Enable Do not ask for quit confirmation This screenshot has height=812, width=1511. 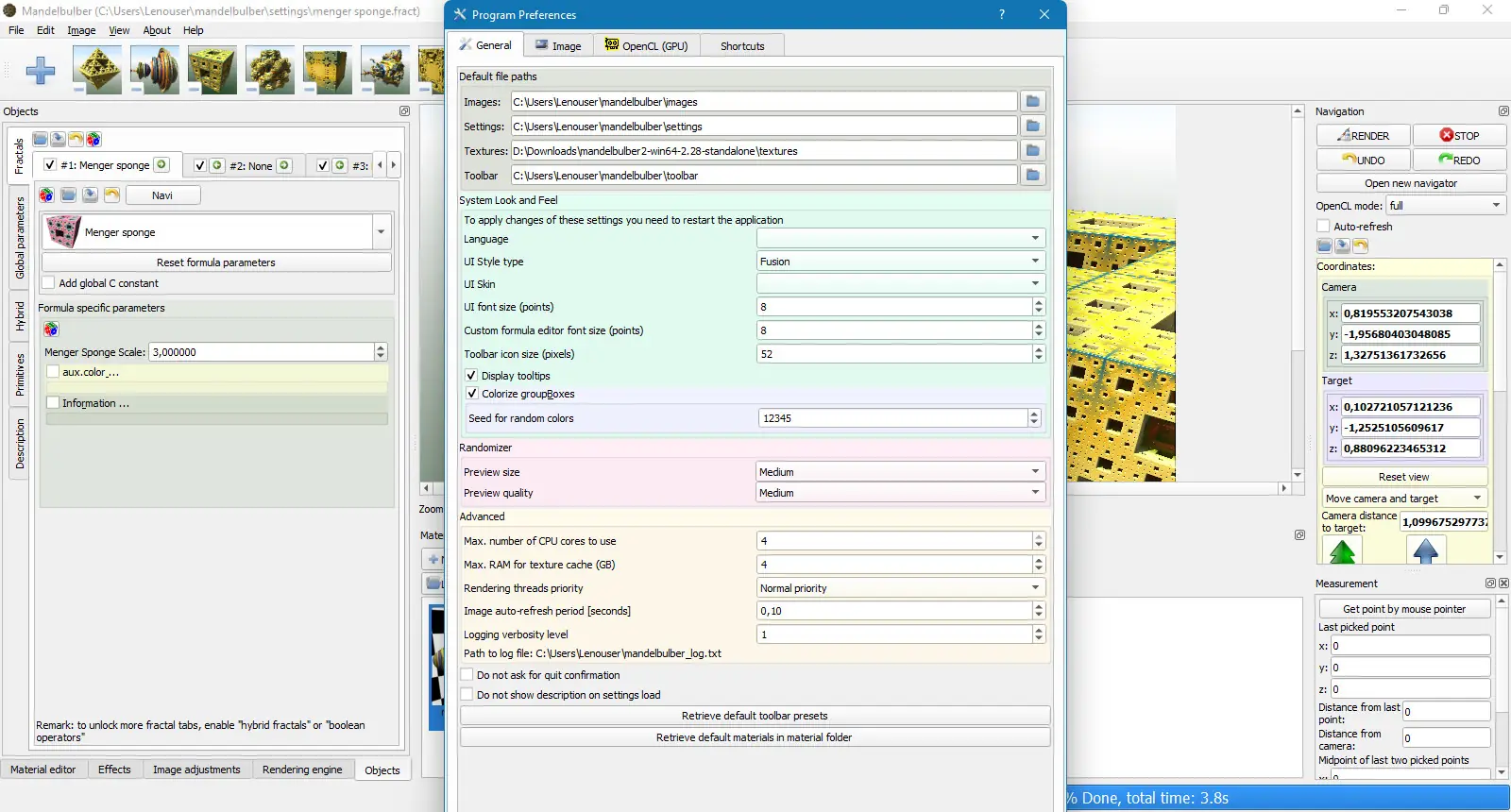coord(467,675)
